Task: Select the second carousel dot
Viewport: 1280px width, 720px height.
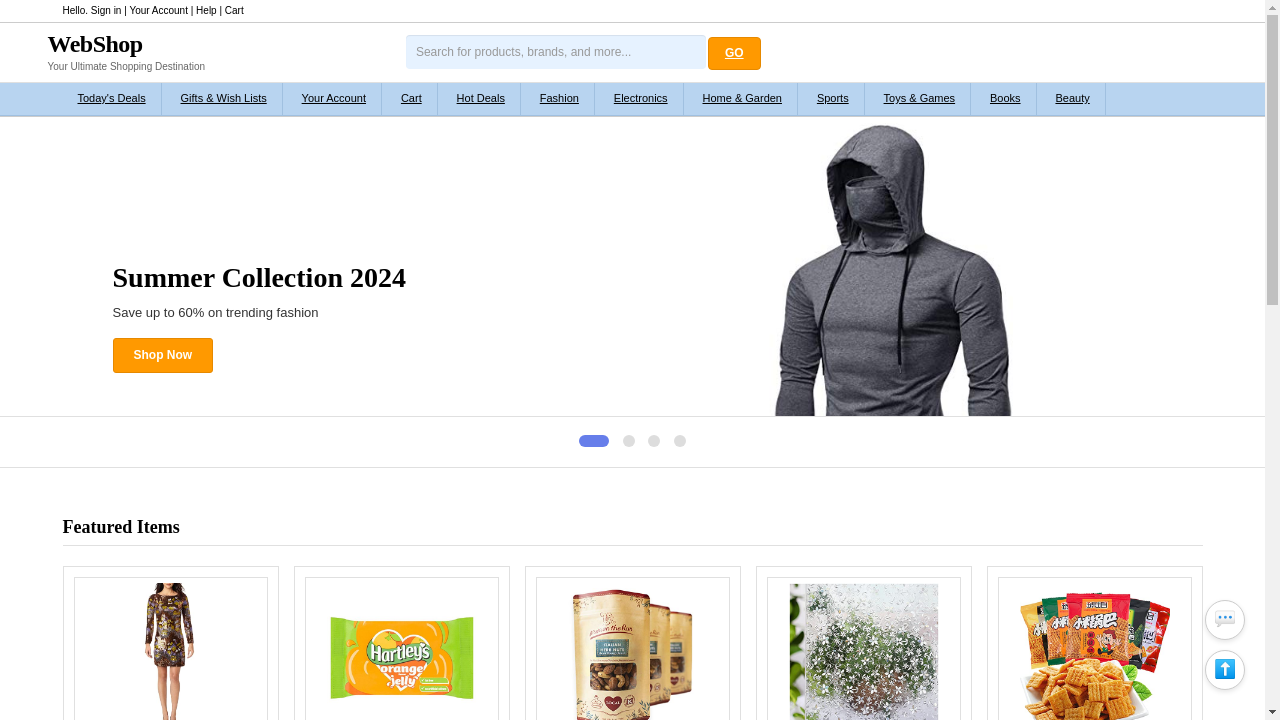Action: [629, 441]
